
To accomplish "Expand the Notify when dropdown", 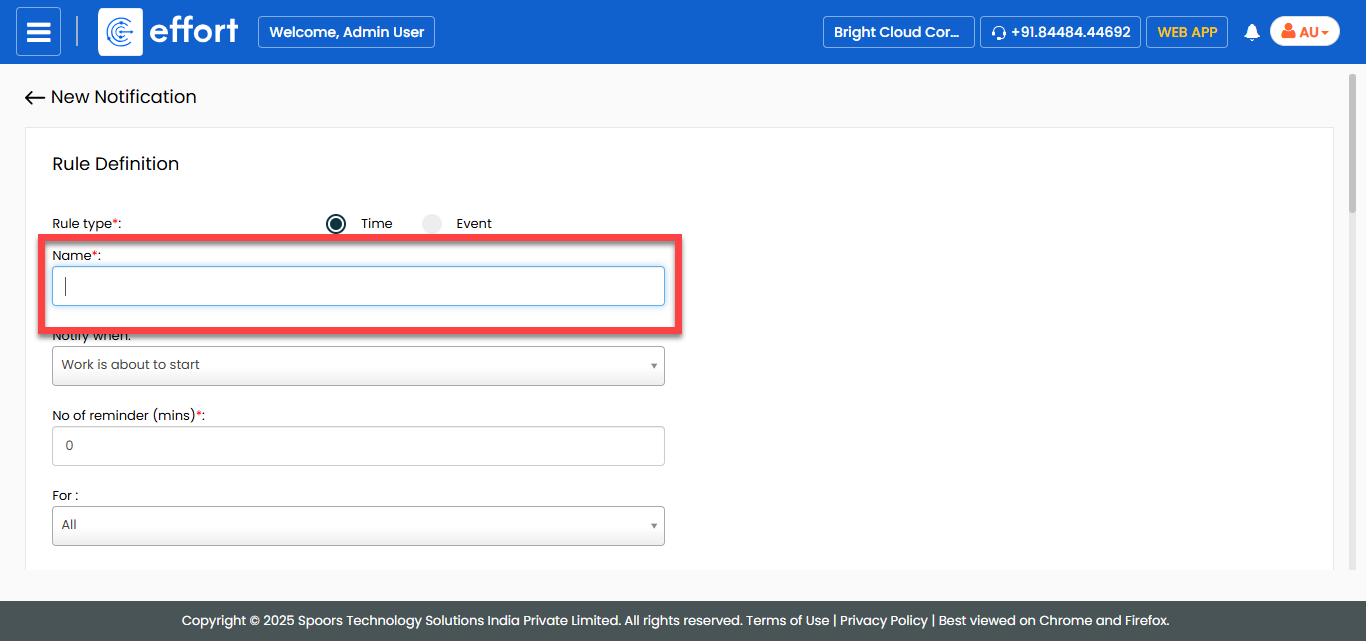I will click(x=358, y=366).
